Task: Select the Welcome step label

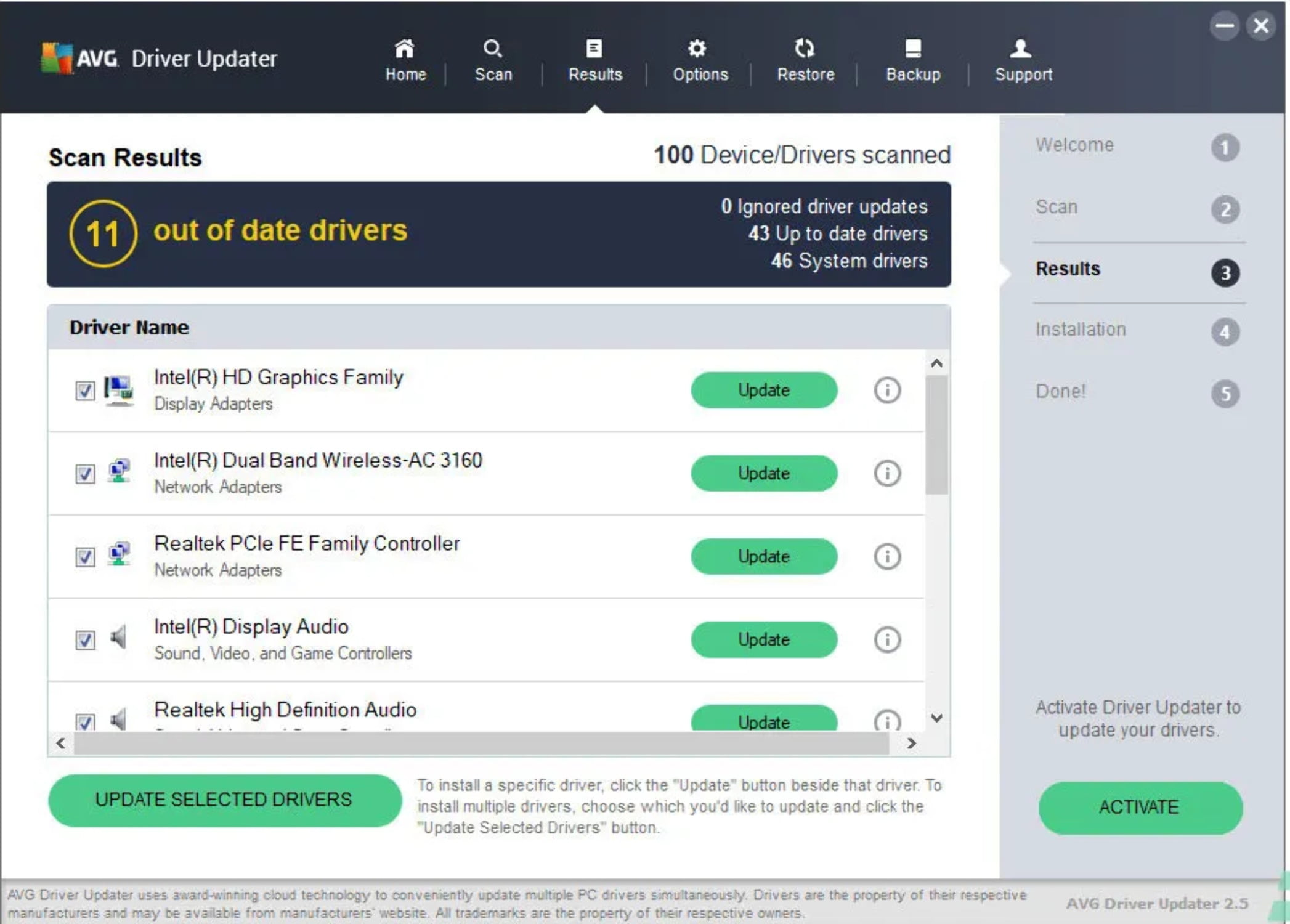Action: [1074, 145]
